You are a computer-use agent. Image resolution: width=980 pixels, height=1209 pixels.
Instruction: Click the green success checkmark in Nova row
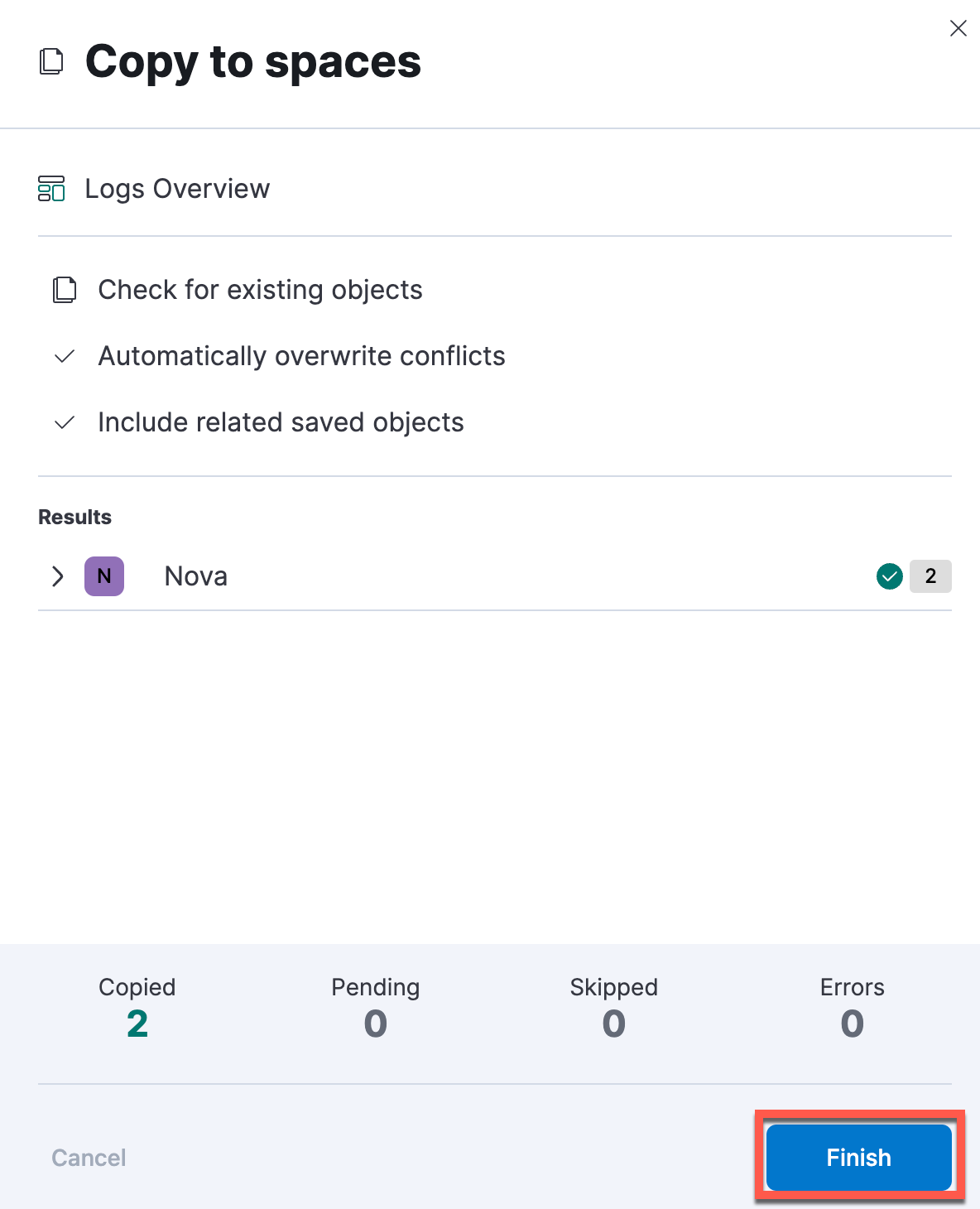point(890,576)
